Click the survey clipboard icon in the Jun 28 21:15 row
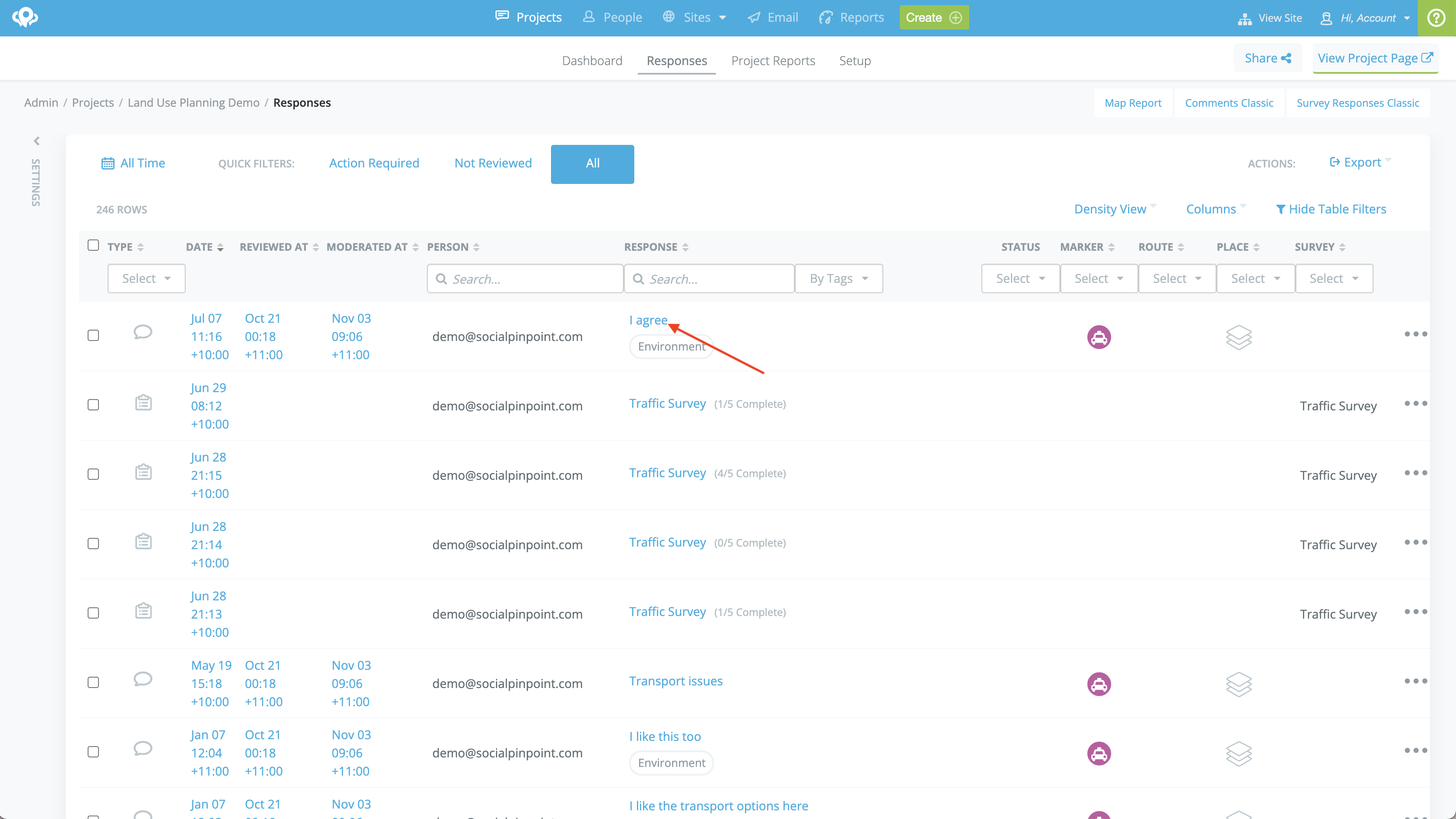Screen dimensions: 1456x819 click(143, 472)
